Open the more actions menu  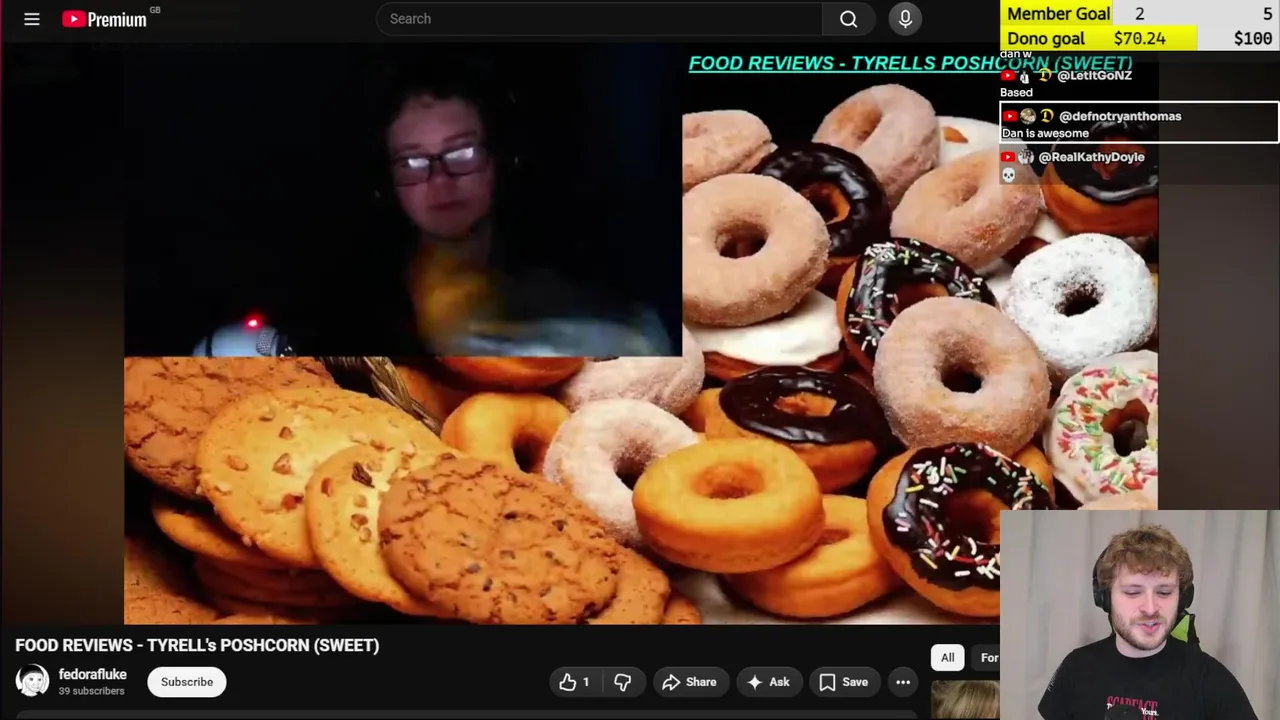[x=903, y=682]
